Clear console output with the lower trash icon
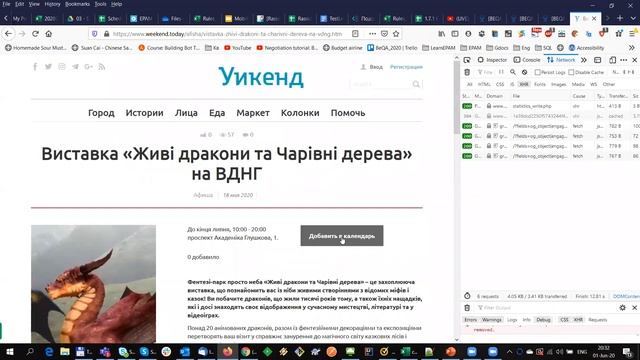 [x=467, y=308]
